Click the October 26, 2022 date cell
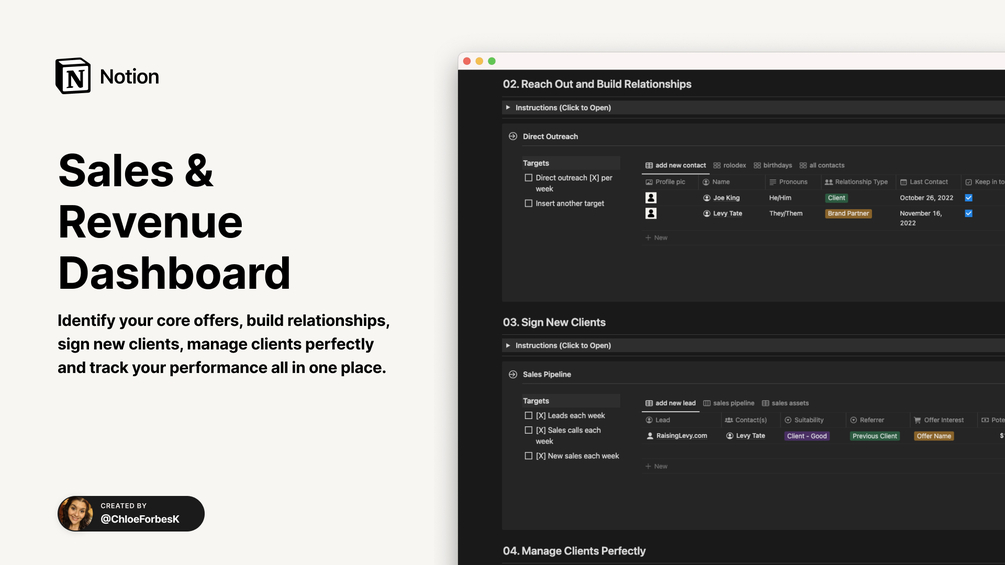The image size is (1005, 565). 926,198
